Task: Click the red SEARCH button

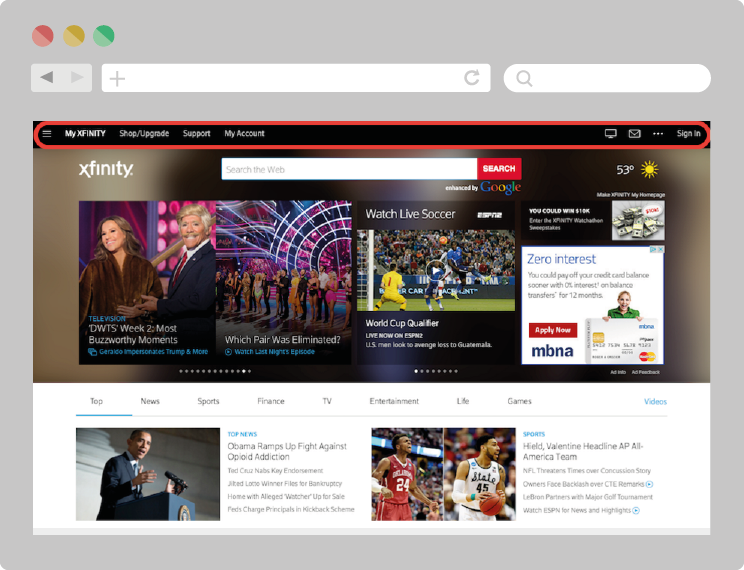Action: coord(499,168)
